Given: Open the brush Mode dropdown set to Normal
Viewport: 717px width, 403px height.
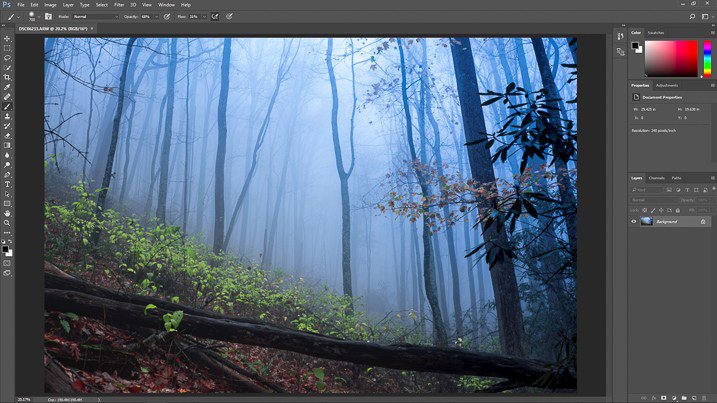Looking at the screenshot, I should coord(95,16).
